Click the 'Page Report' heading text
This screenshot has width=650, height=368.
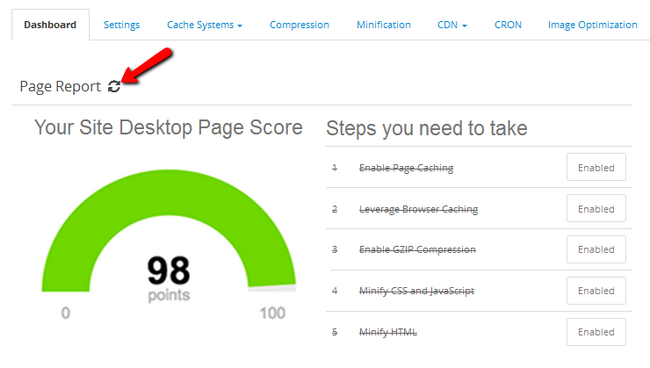coord(61,86)
